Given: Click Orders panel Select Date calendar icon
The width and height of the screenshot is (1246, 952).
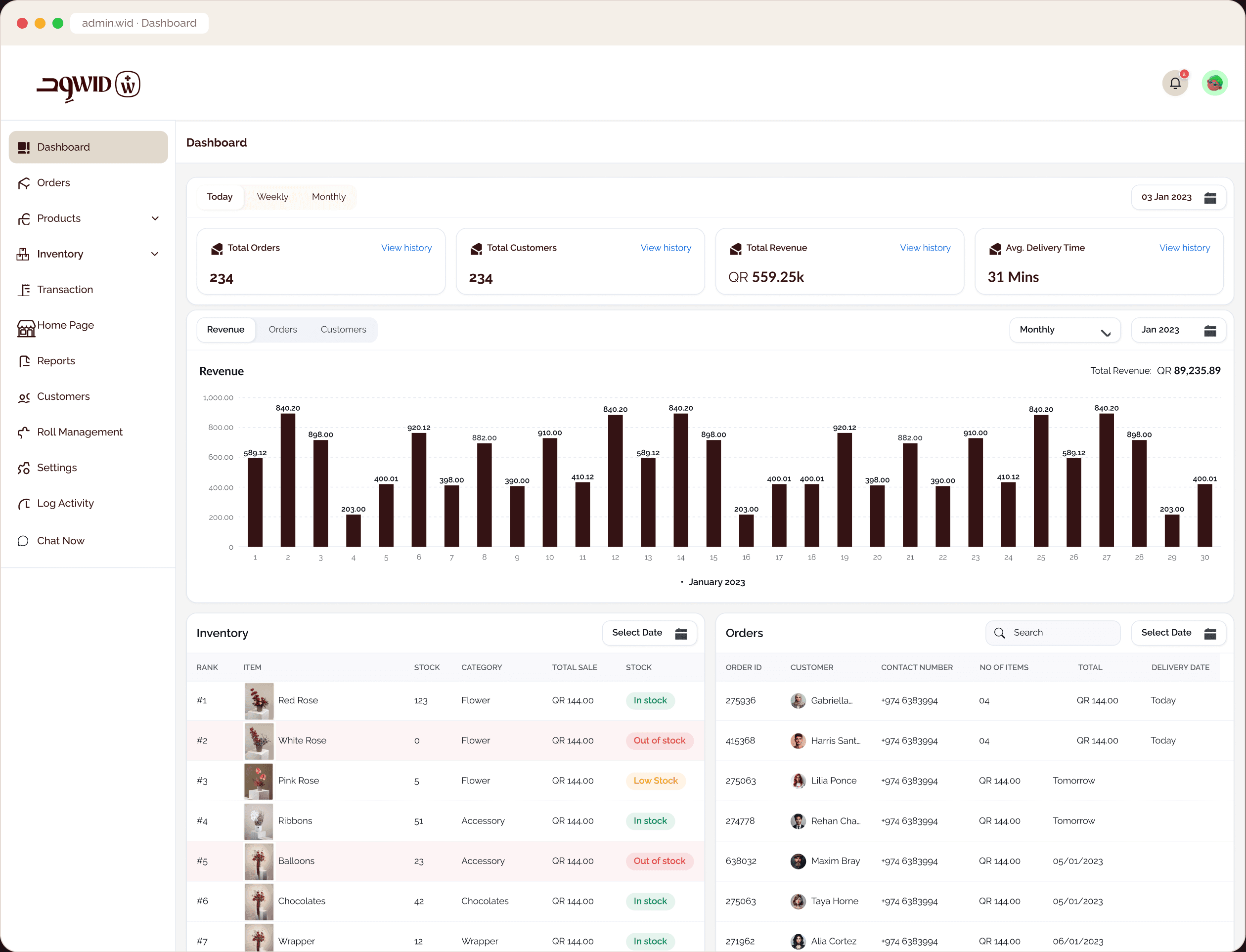Looking at the screenshot, I should pos(1210,633).
